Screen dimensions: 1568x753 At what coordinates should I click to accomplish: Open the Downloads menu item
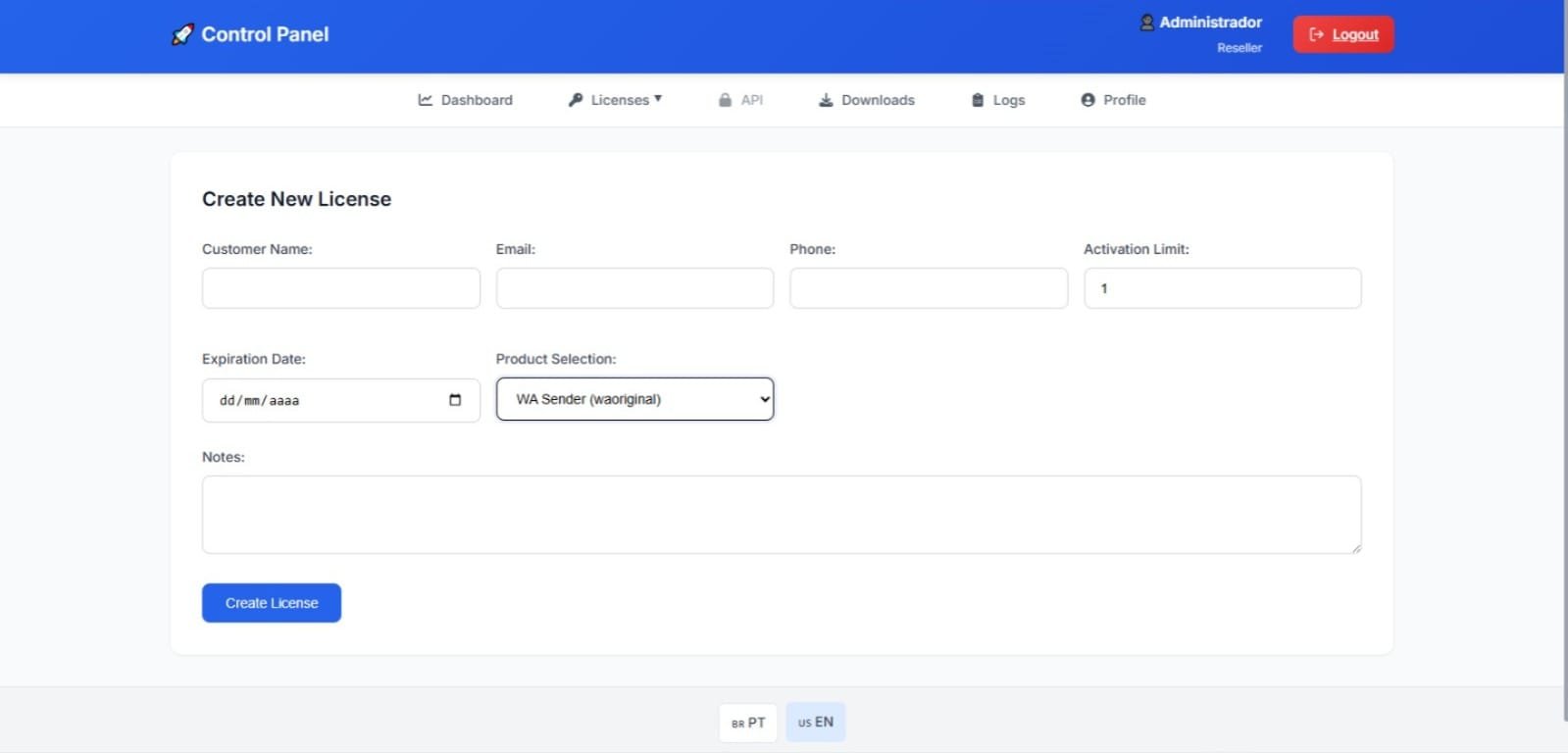(x=877, y=100)
